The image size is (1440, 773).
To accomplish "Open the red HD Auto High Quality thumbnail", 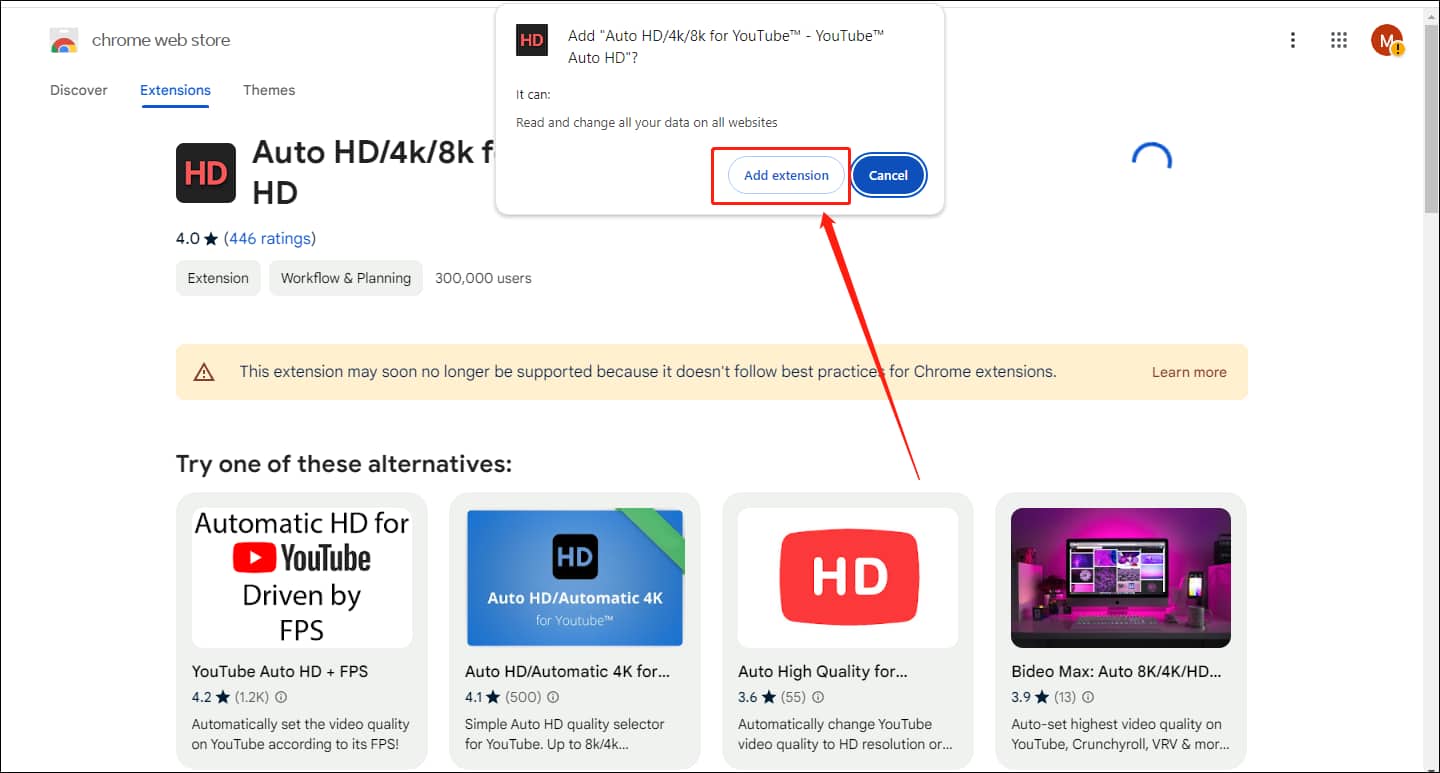I will pos(848,577).
